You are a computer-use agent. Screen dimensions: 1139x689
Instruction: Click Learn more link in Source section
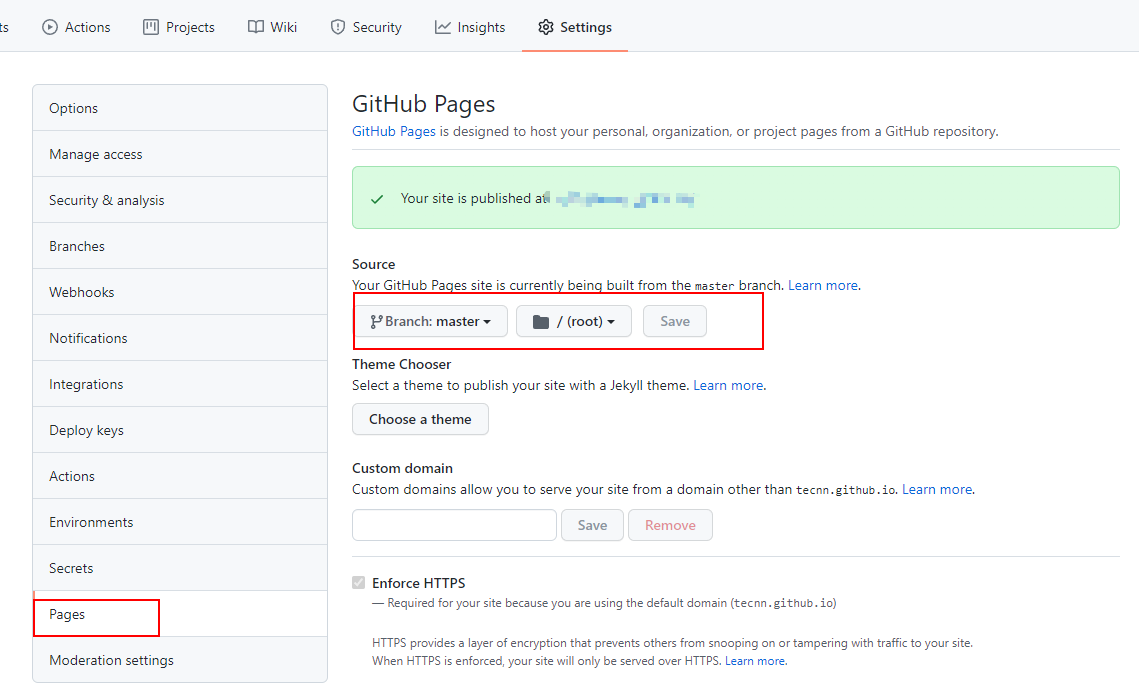coord(822,285)
